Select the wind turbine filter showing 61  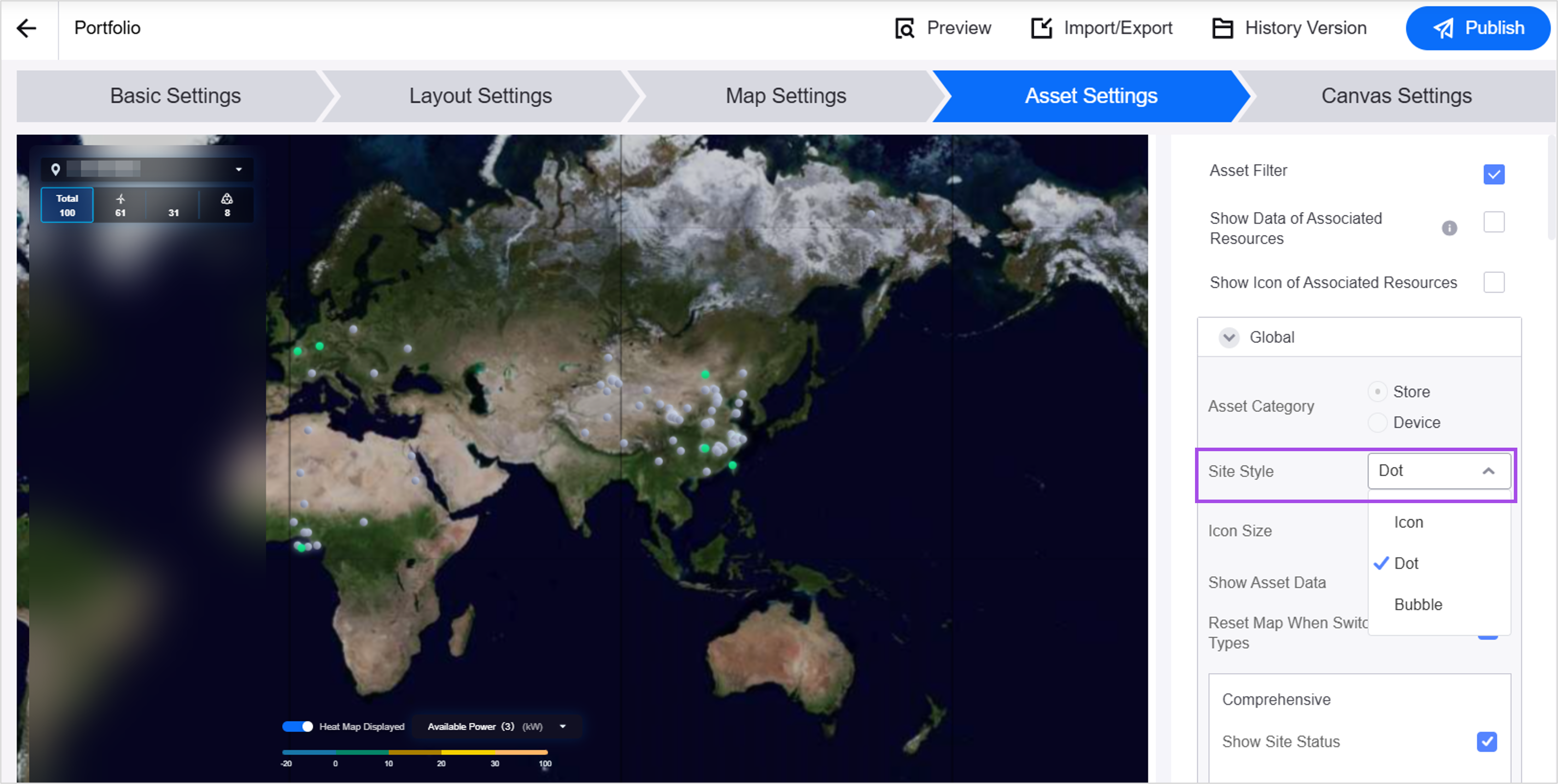[x=121, y=205]
